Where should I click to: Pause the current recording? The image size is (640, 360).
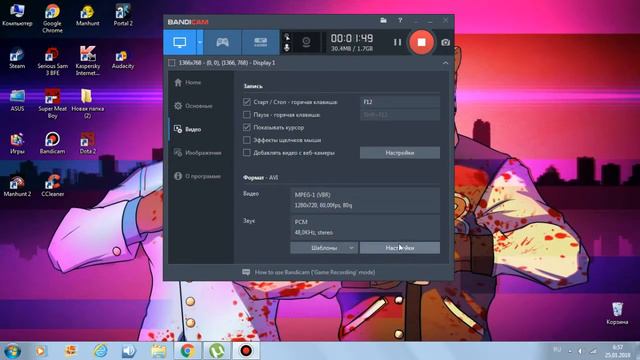coord(398,42)
